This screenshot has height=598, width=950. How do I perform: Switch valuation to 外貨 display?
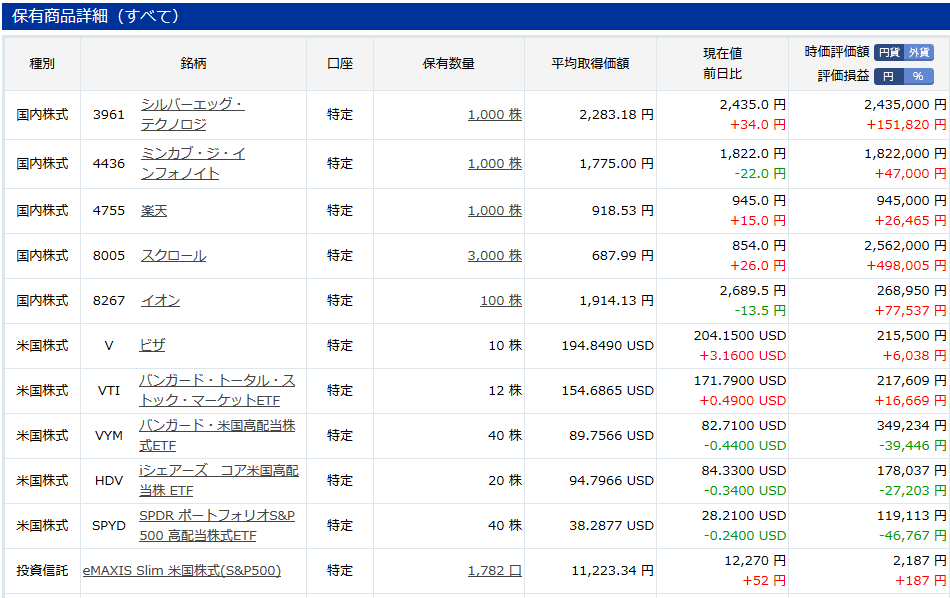[918, 52]
